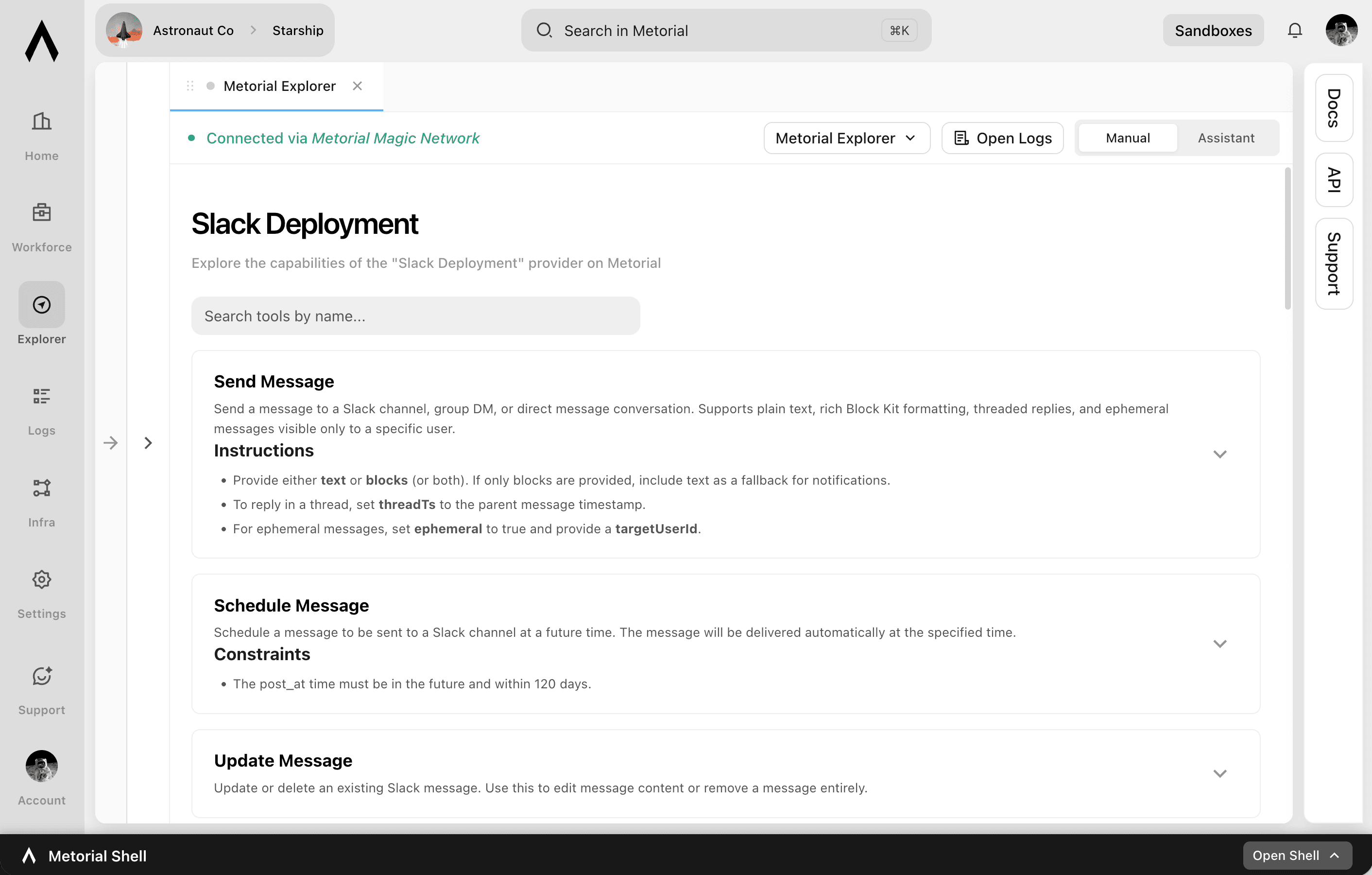Screen dimensions: 1372x875
Task: Click Schedule Message heading
Action: click(x=291, y=605)
